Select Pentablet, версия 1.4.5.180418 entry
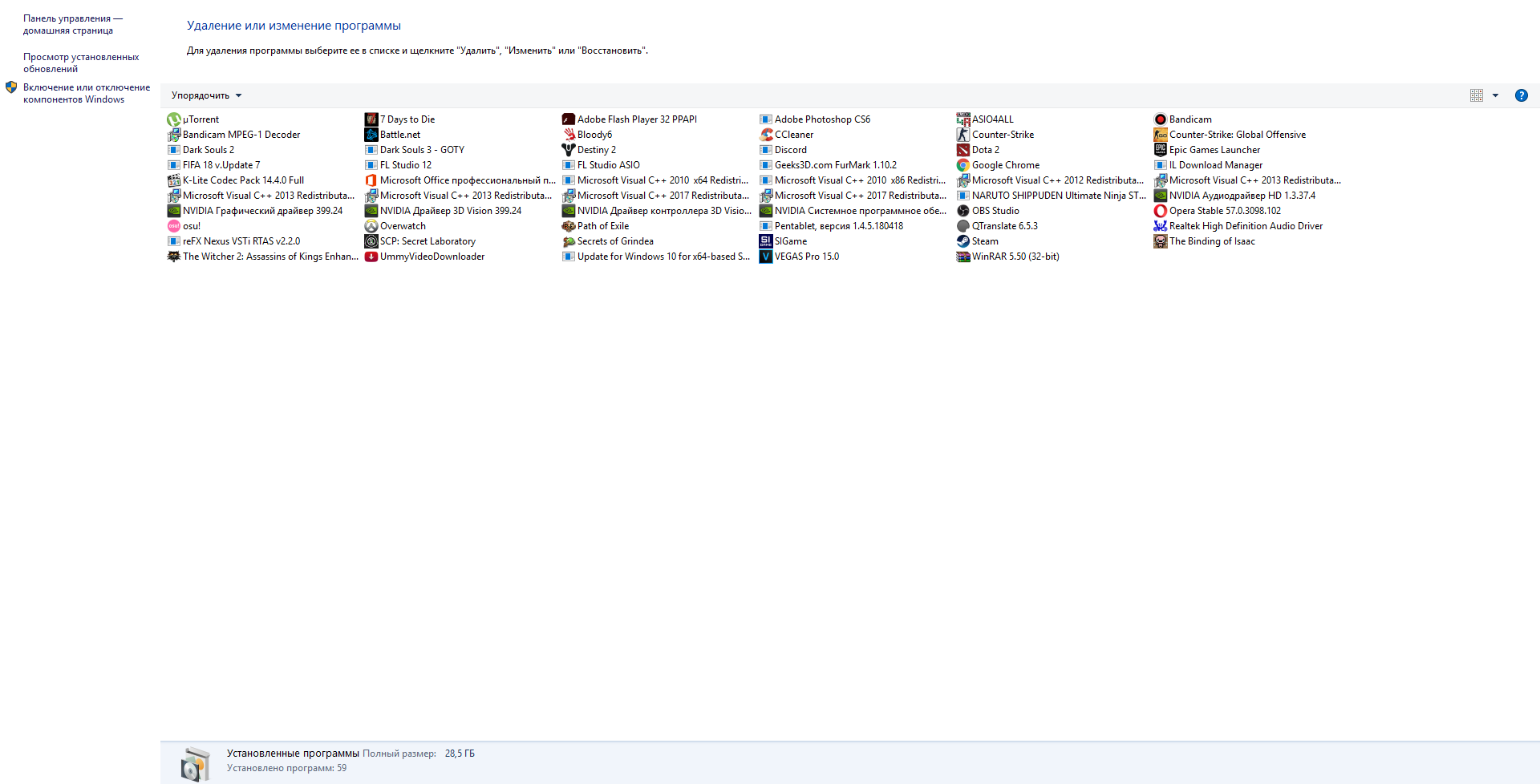This screenshot has width=1540, height=784. click(831, 226)
